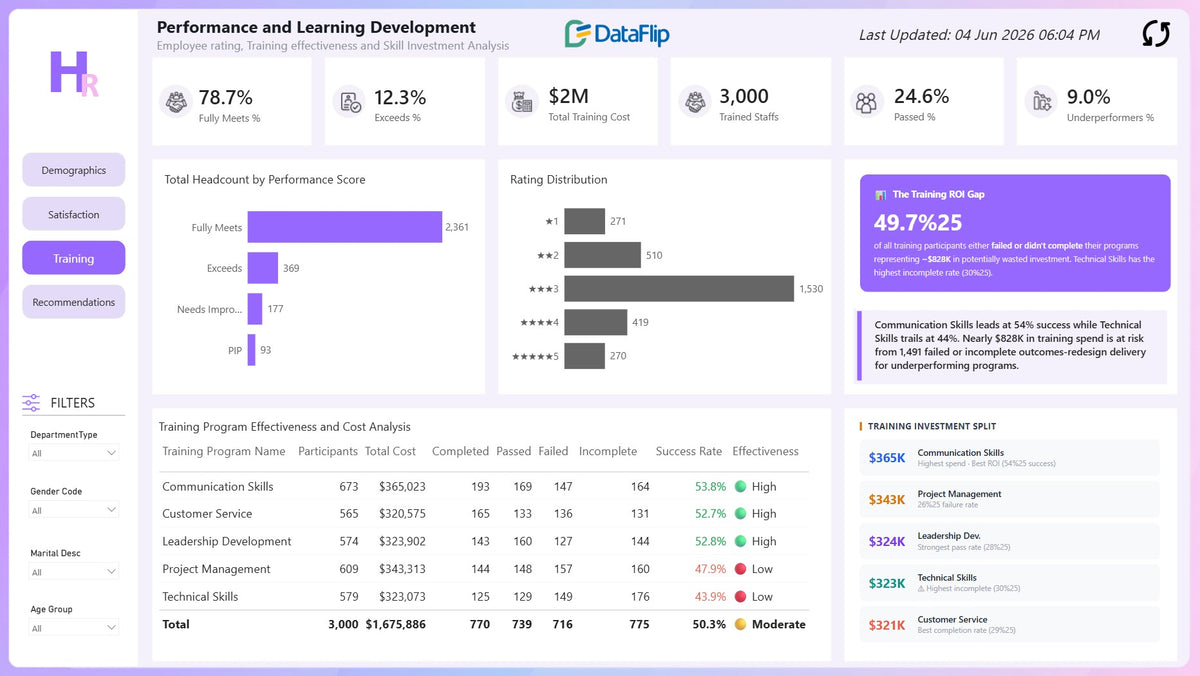Select the $321K Customer Service investment card

pos(1010,624)
